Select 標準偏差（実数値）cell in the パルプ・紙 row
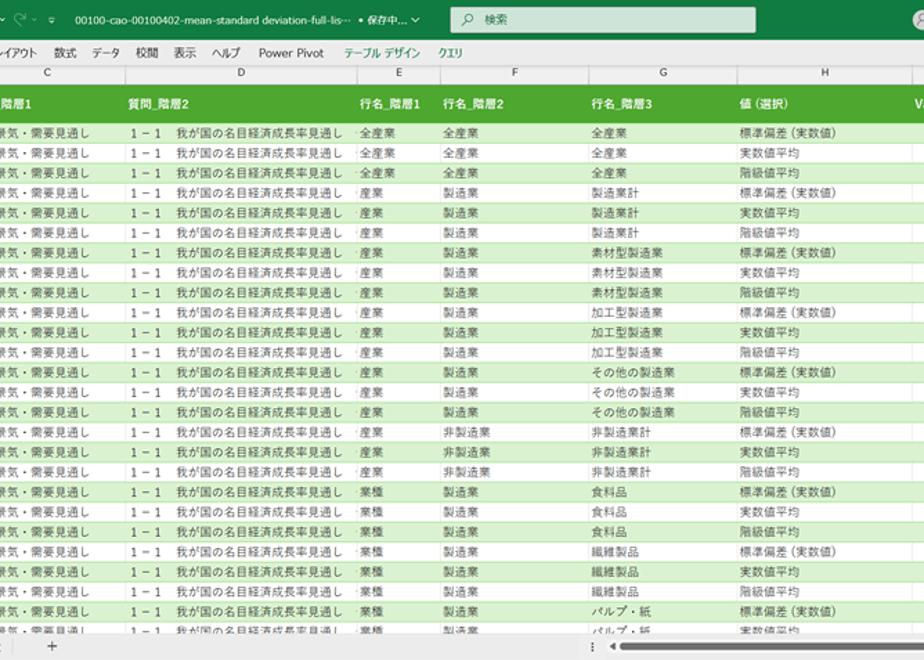Image resolution: width=924 pixels, height=660 pixels. point(824,612)
